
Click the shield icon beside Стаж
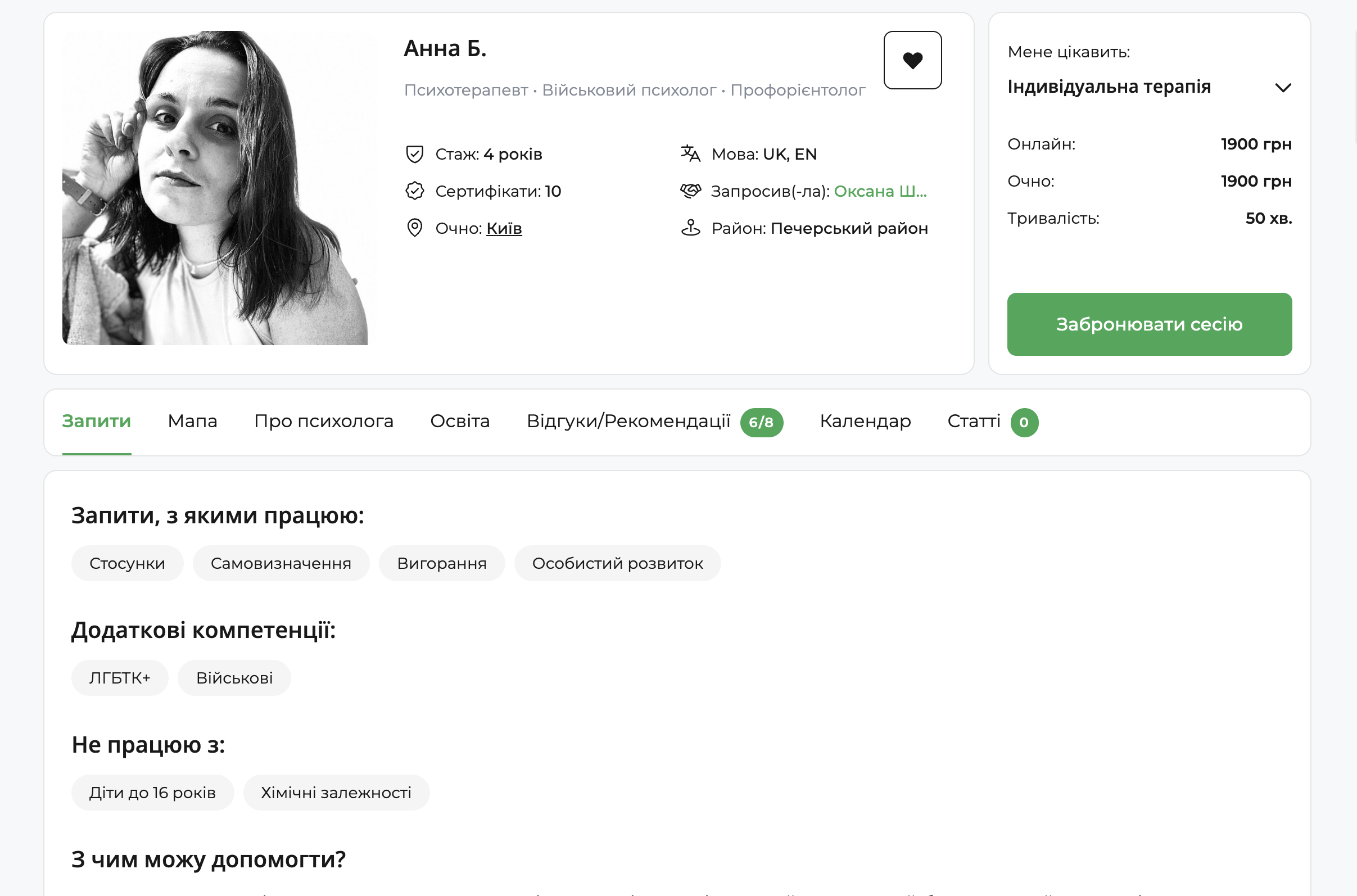(x=414, y=154)
